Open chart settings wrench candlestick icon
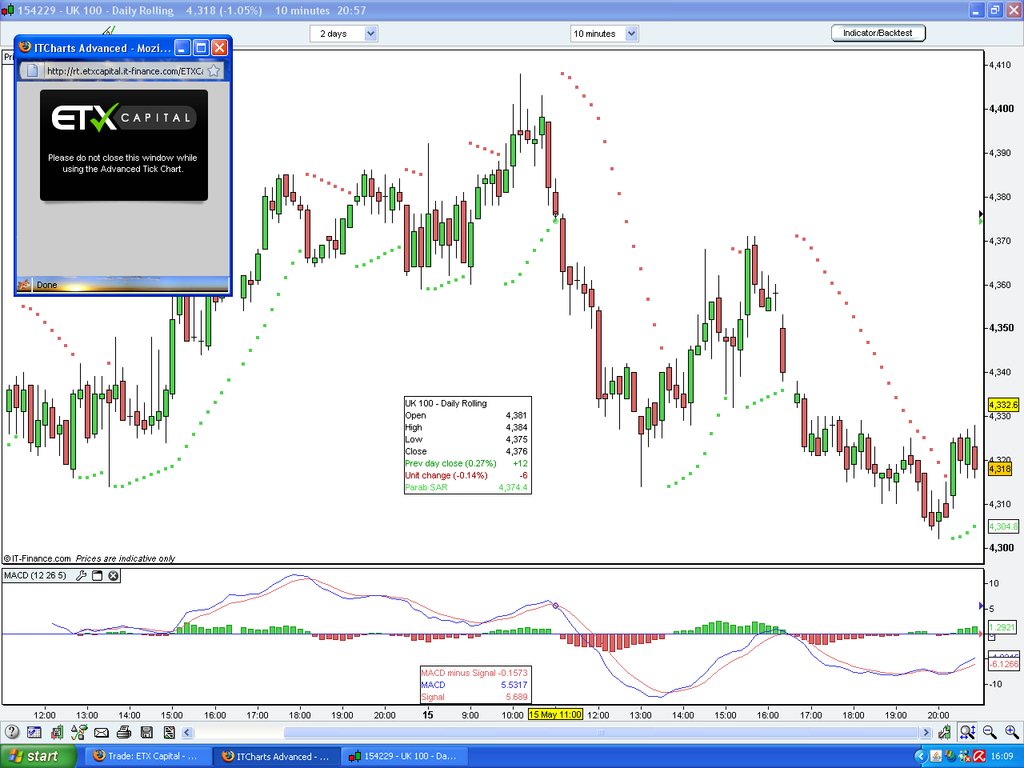This screenshot has width=1024, height=768. [x=944, y=732]
